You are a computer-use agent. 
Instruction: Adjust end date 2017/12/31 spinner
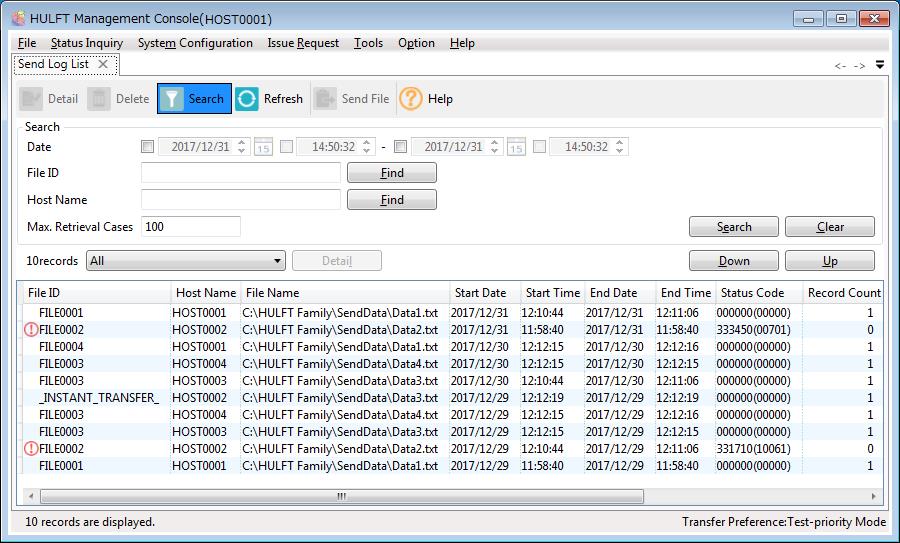tap(495, 146)
